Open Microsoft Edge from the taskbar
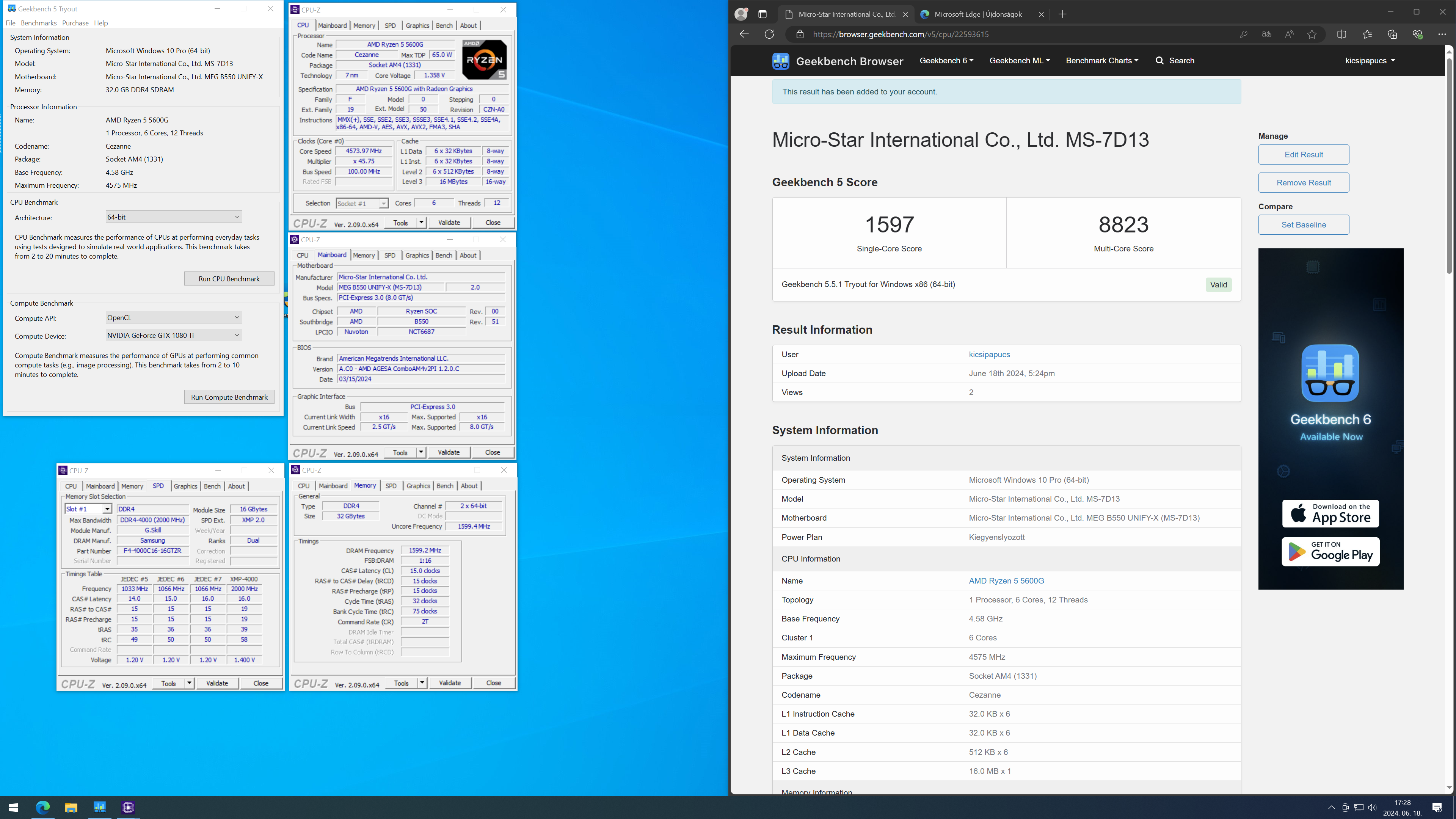This screenshot has height=819, width=1456. [43, 808]
